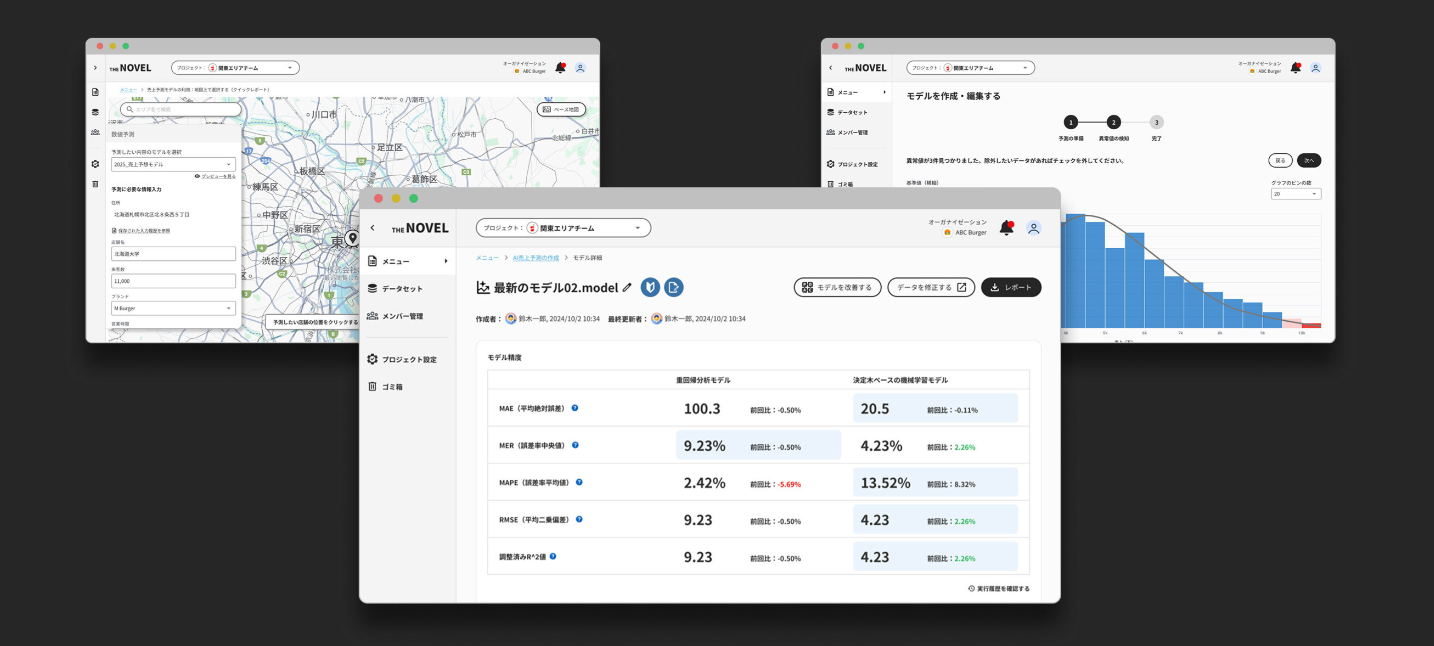Click the map location pin marker

(353, 239)
